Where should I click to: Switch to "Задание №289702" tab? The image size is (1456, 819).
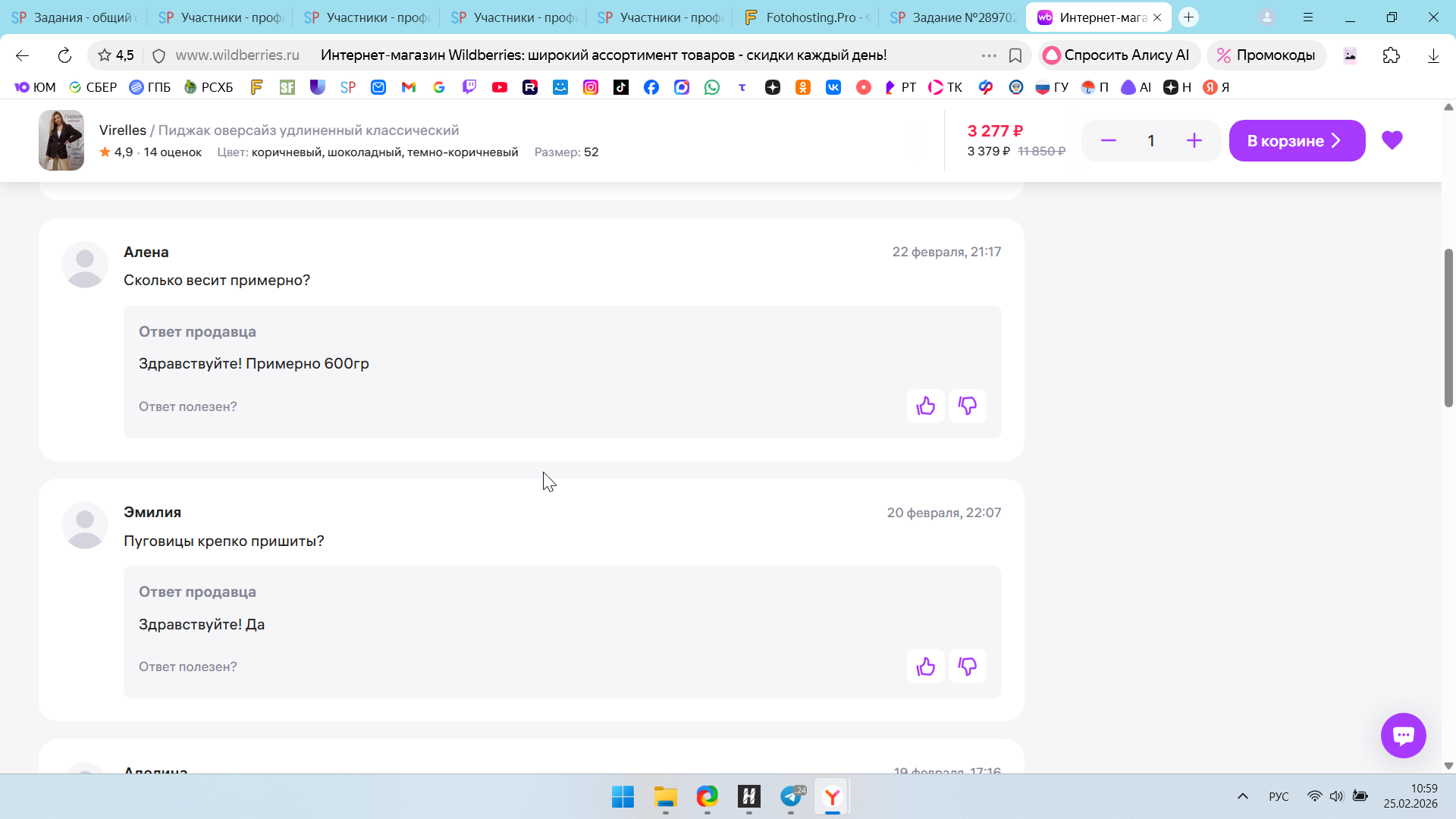click(953, 17)
